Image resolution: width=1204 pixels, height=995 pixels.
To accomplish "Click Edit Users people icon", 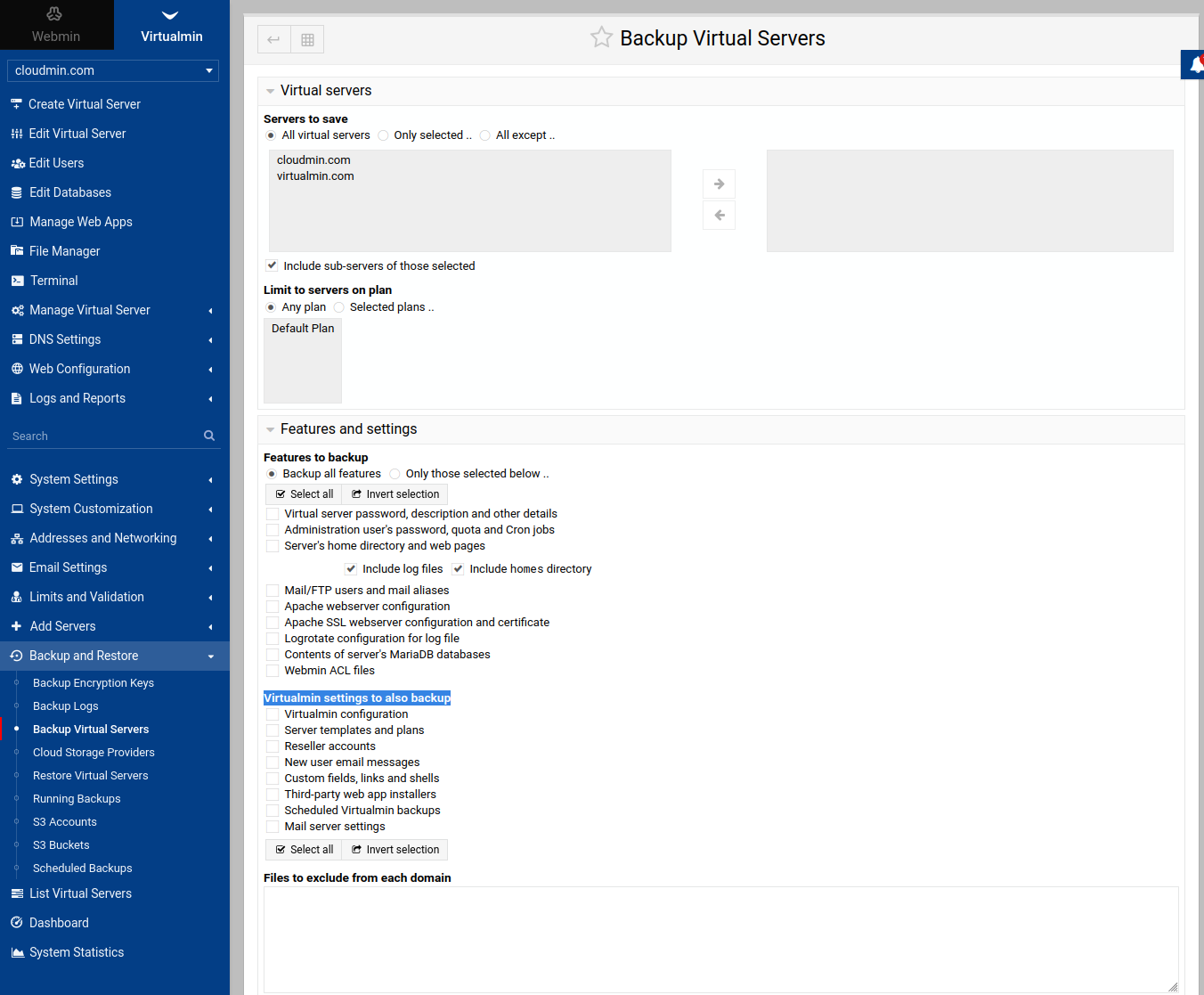I will [17, 163].
